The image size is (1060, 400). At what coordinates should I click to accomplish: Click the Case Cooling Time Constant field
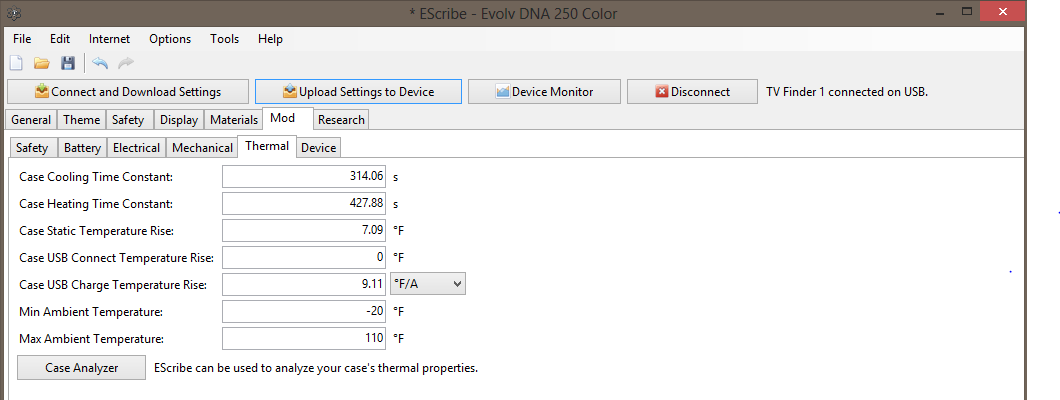304,176
